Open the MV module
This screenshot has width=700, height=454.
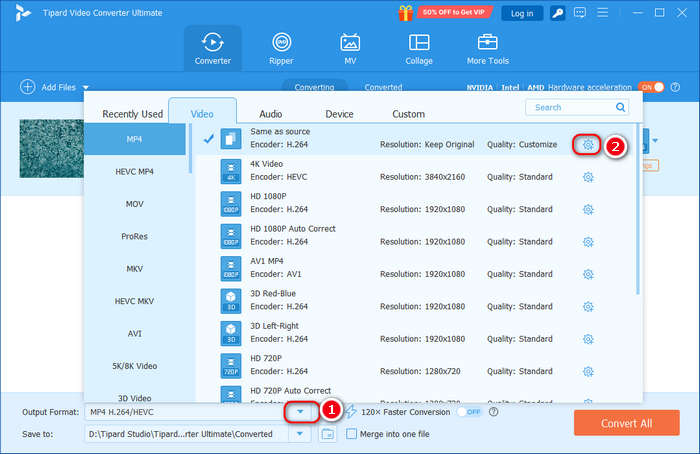[350, 48]
